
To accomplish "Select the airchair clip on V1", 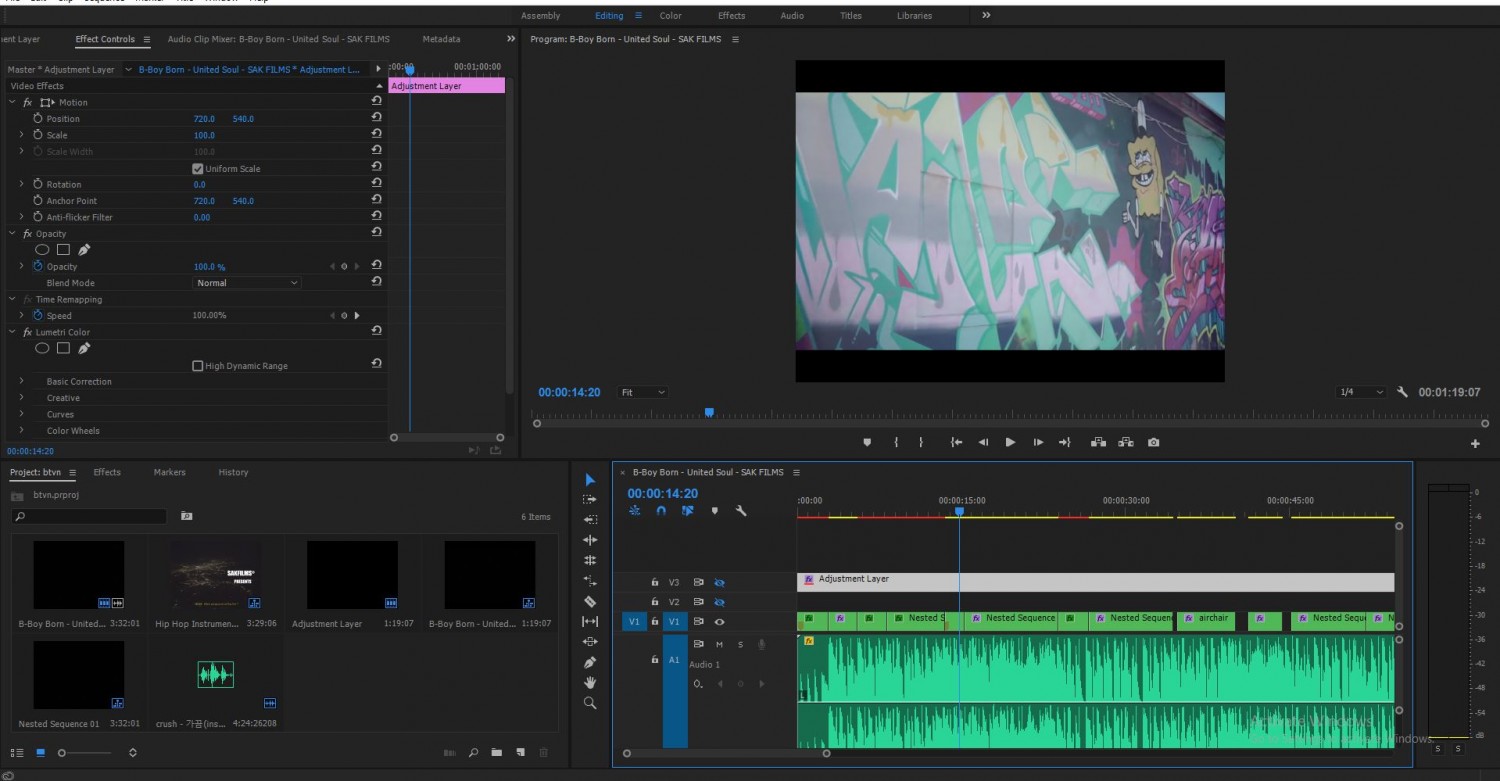I will (x=1206, y=621).
